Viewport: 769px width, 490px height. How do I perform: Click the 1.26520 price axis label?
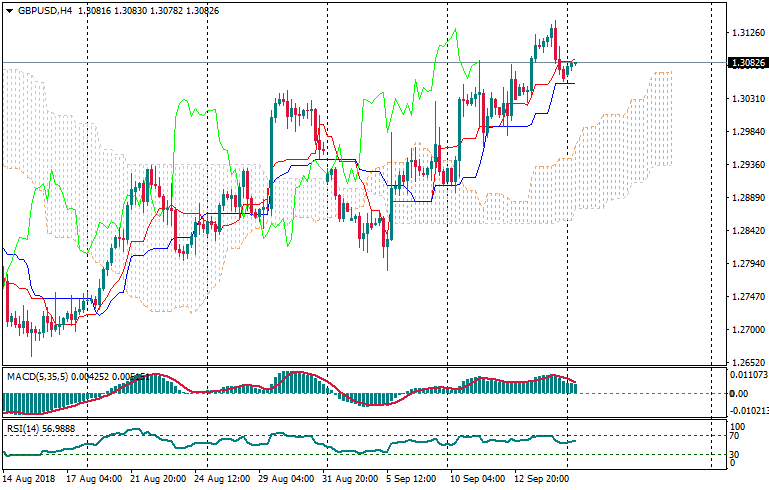click(744, 363)
